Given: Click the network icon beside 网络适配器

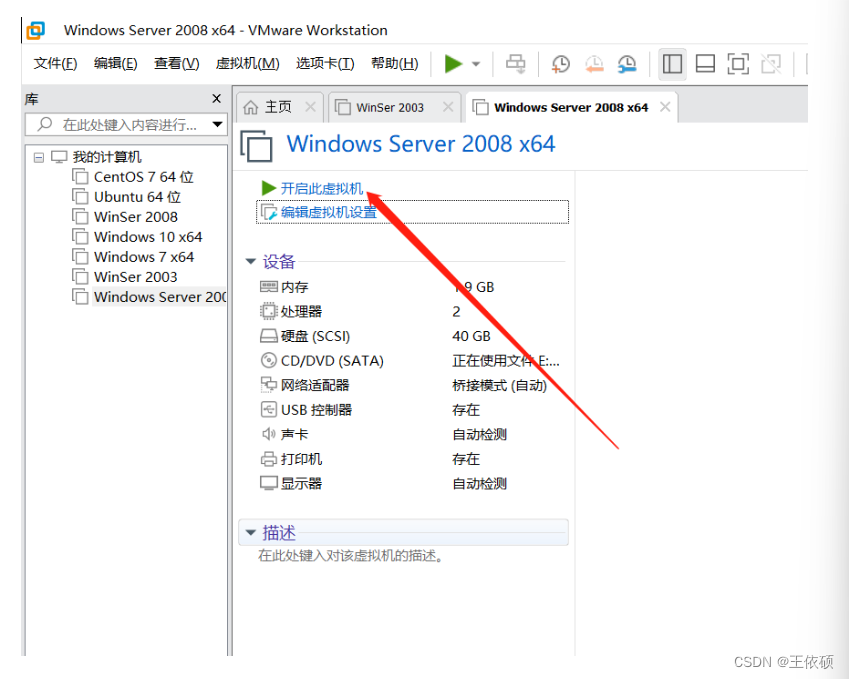Looking at the screenshot, I should [x=269, y=385].
